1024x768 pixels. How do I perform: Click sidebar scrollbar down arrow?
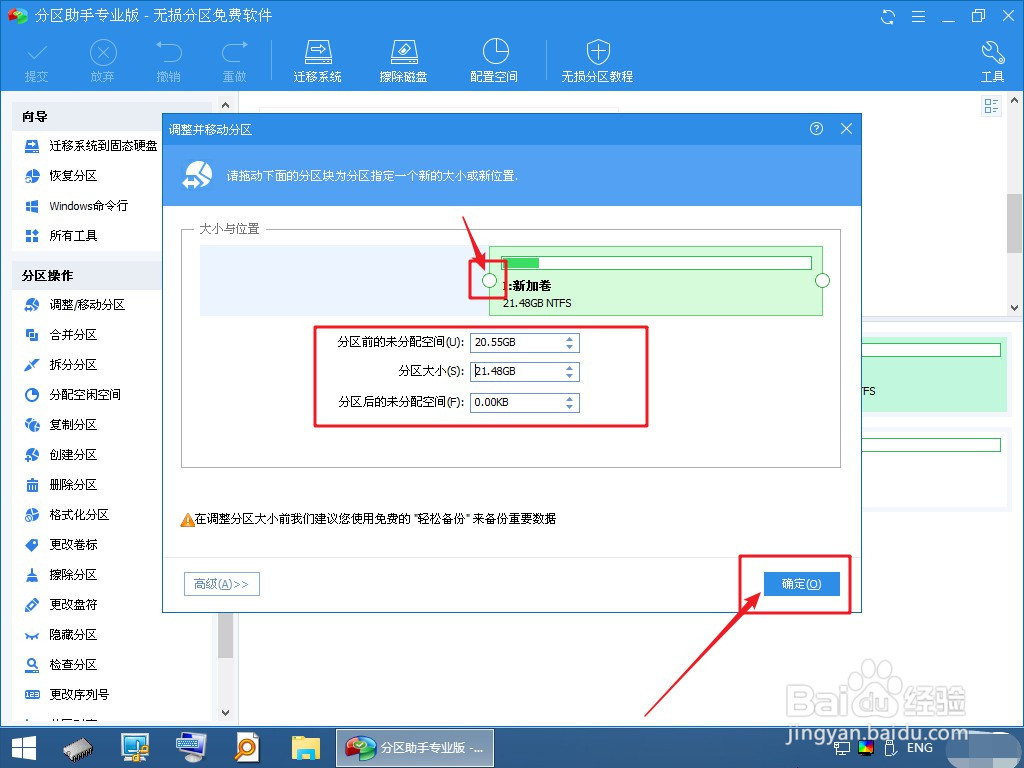tap(225, 712)
